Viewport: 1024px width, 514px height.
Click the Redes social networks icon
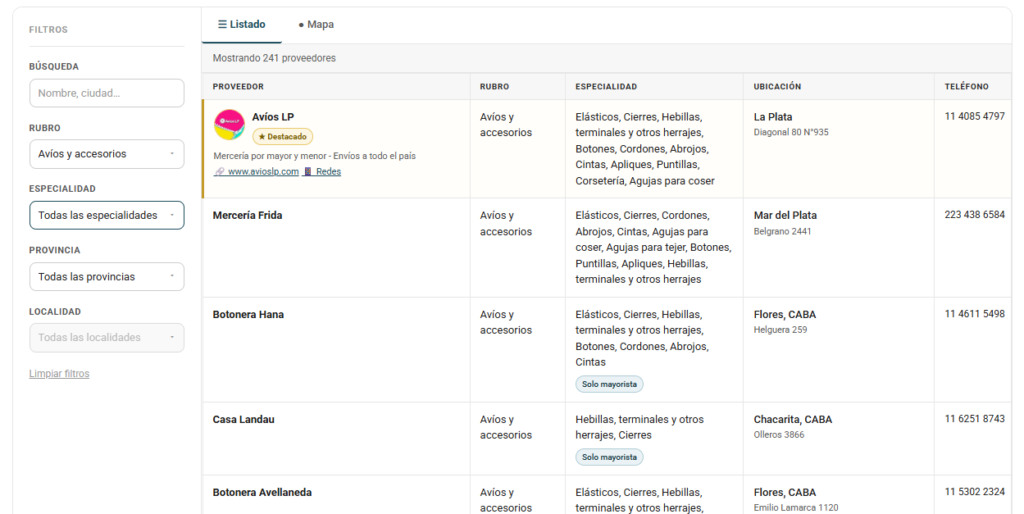click(308, 172)
